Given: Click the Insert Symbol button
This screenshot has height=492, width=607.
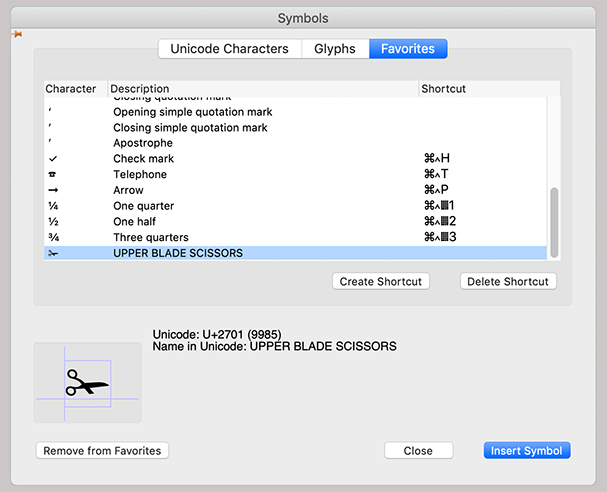Looking at the screenshot, I should click(x=528, y=451).
